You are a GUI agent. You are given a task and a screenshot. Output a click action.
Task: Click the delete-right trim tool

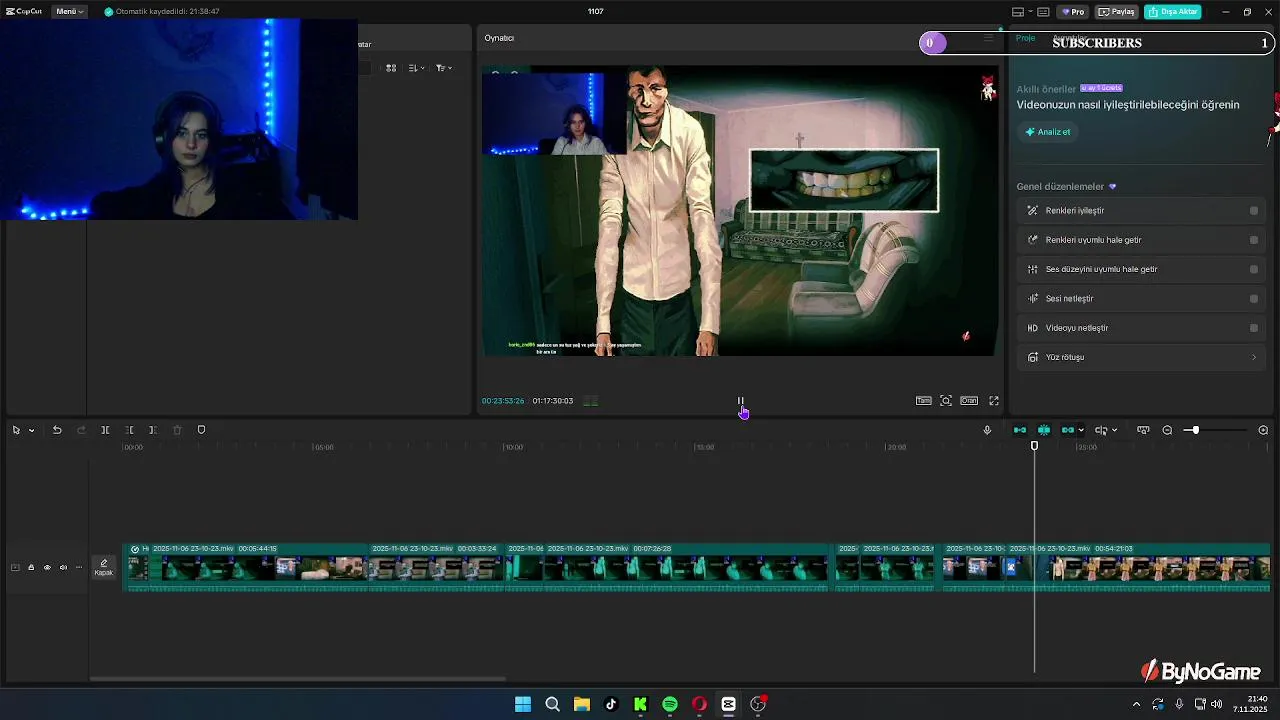[x=153, y=430]
